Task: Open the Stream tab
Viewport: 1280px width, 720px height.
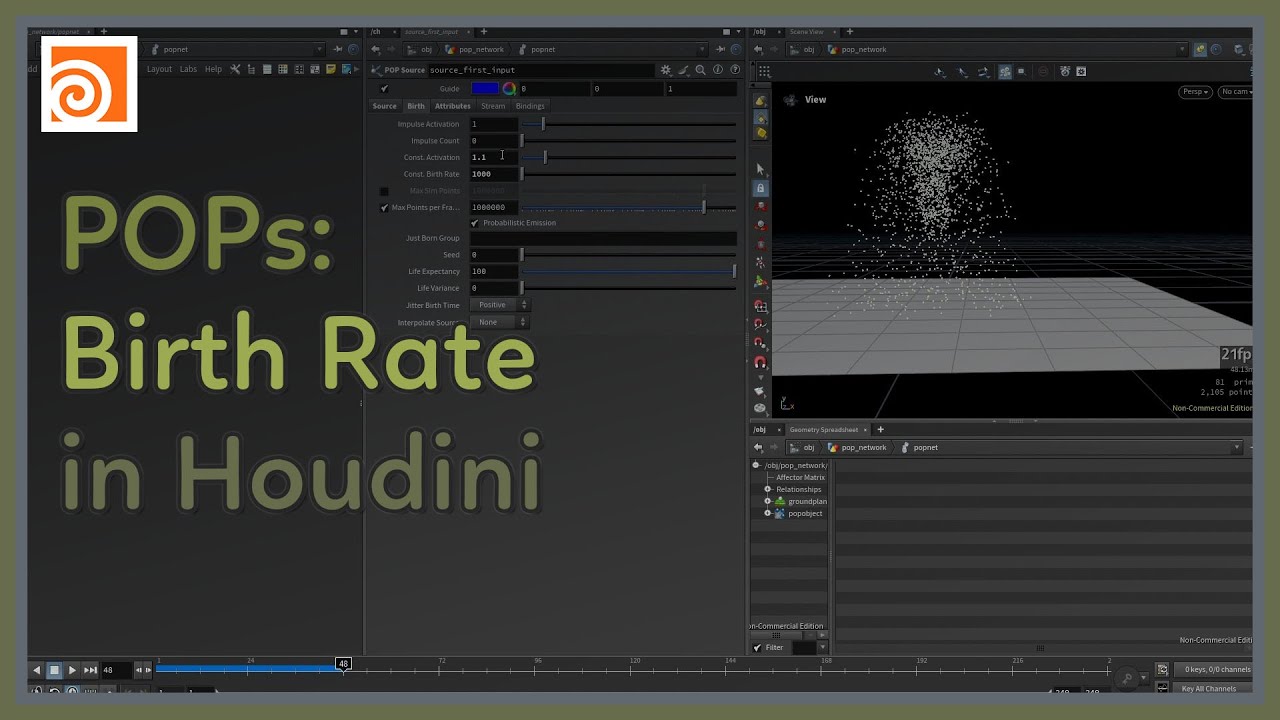Action: pyautogui.click(x=493, y=106)
